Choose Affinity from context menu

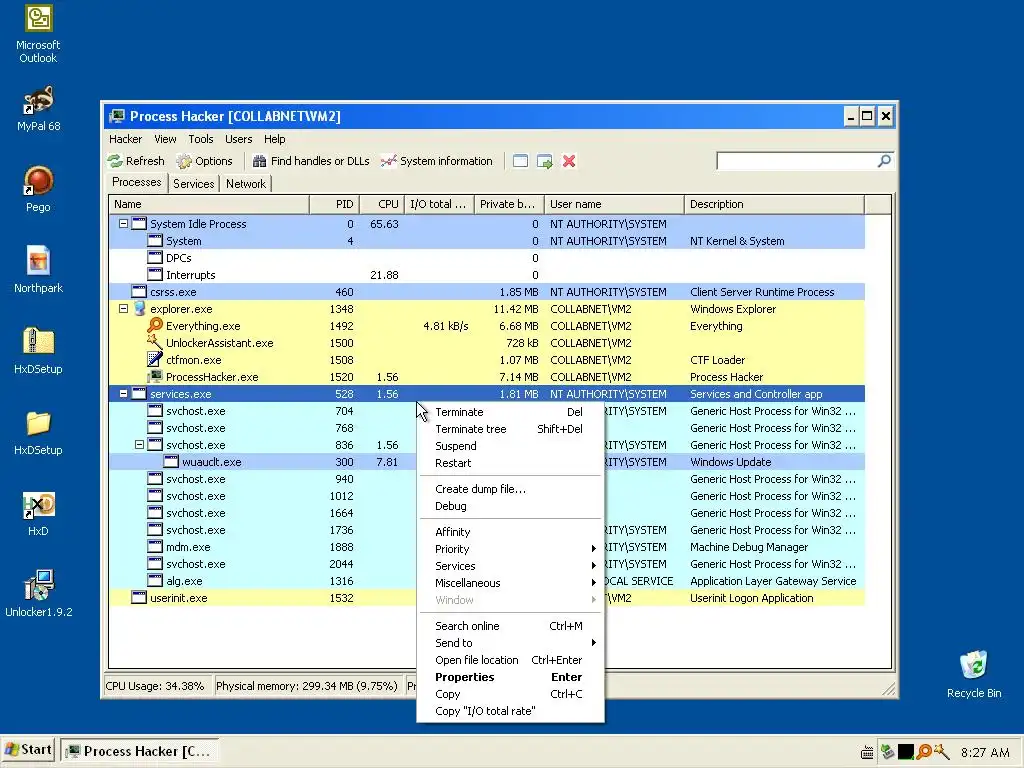click(x=510, y=532)
